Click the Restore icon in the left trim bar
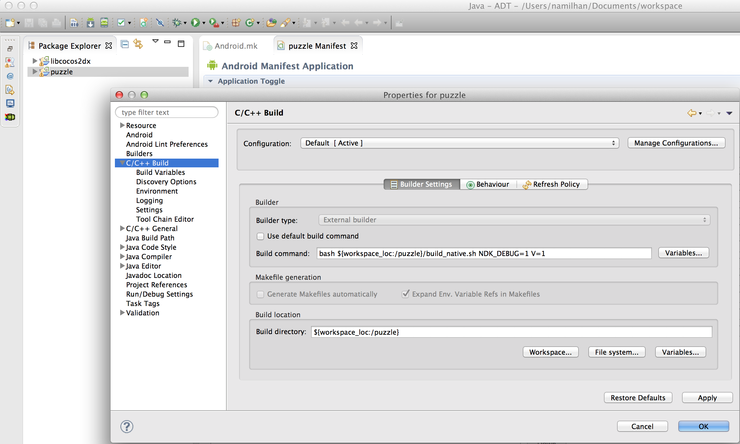 point(10,49)
